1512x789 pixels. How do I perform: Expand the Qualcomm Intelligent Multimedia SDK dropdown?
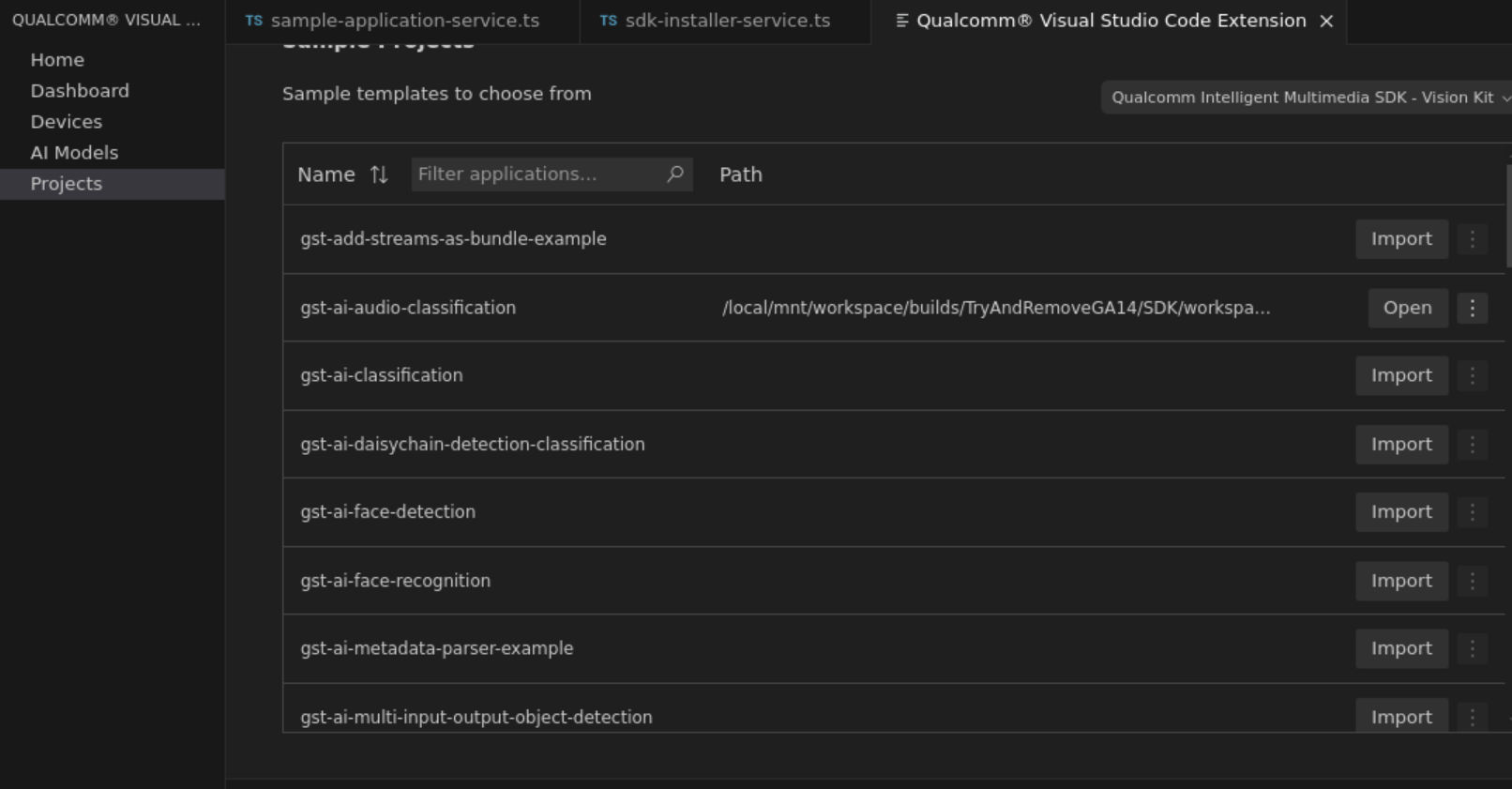point(1308,98)
